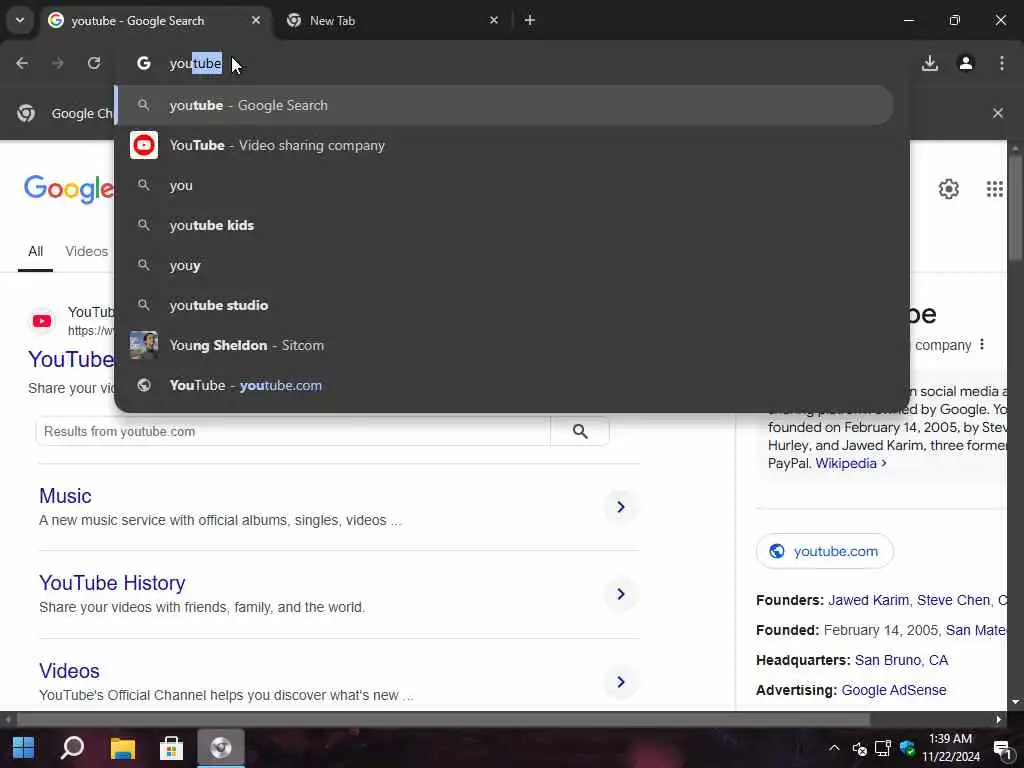Dismiss the Google Chrome infobar

coord(998,113)
